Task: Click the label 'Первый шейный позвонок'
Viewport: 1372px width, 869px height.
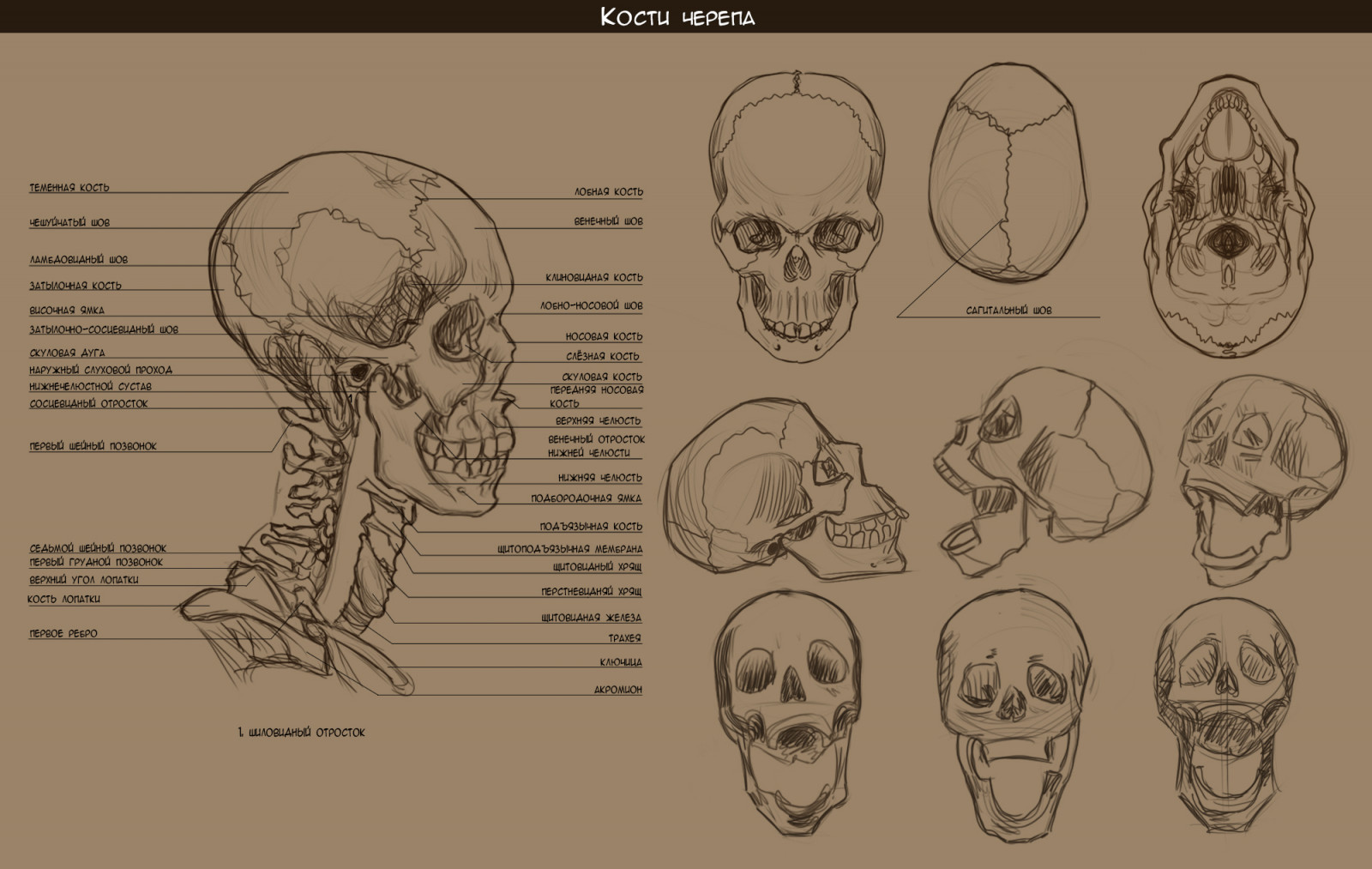Action: click(93, 446)
